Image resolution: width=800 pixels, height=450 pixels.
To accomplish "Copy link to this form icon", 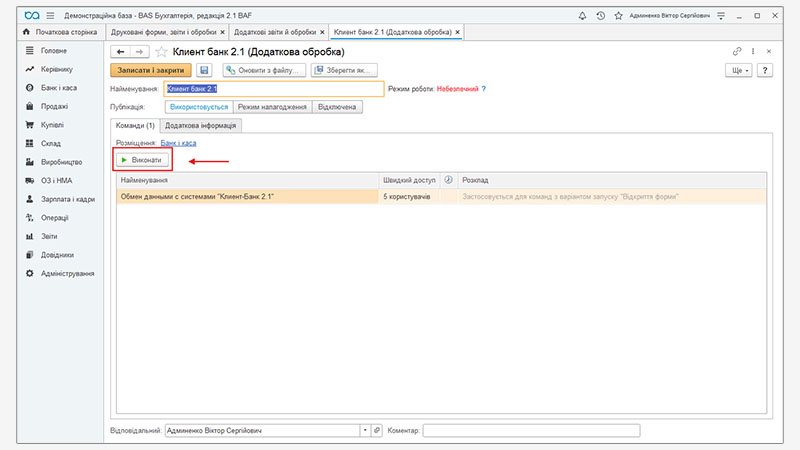I will (737, 51).
